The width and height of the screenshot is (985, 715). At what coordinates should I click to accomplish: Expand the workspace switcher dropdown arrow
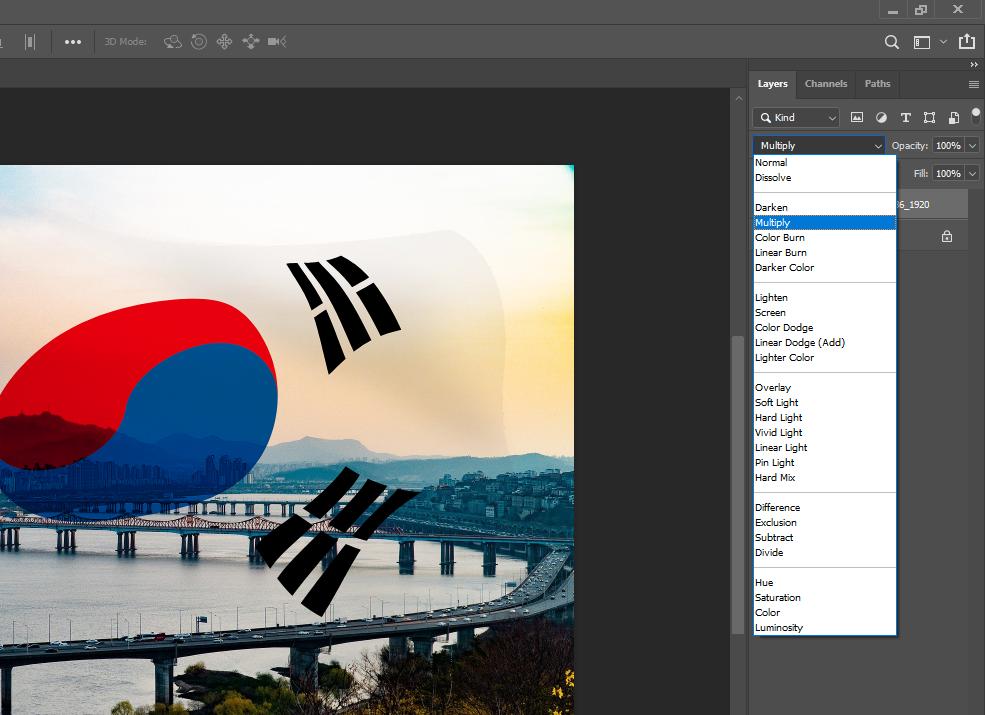943,42
